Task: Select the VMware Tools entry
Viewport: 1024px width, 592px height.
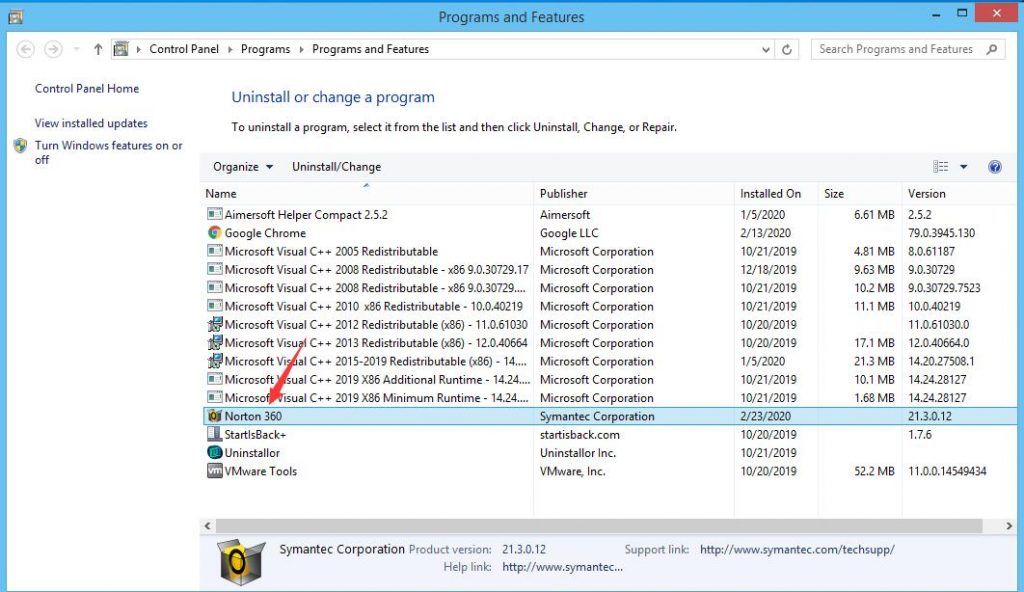Action: click(261, 471)
